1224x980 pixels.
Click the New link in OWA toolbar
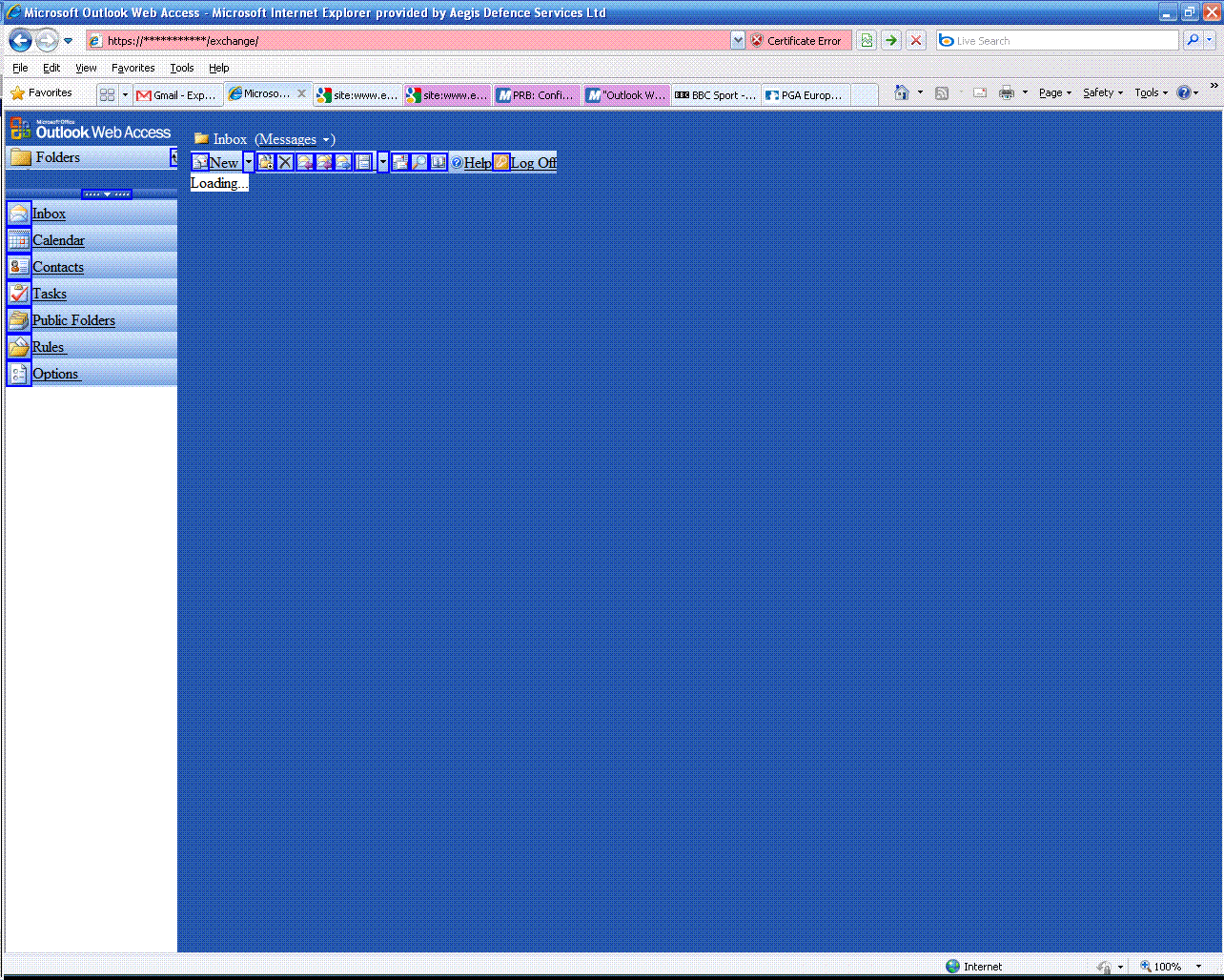(x=224, y=163)
